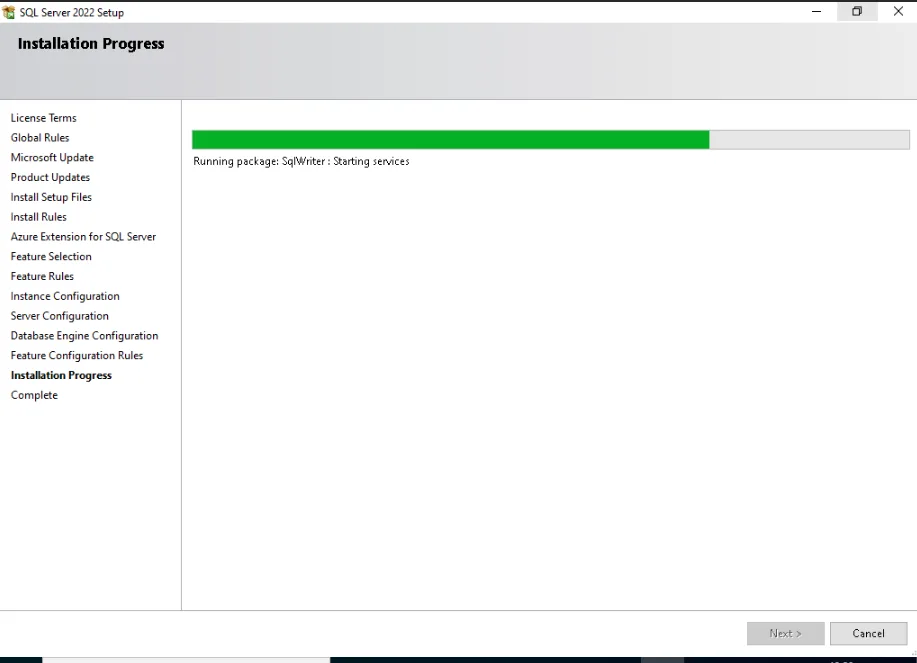Select Global Rules step in sidebar
This screenshot has height=663, width=917.
[40, 138]
